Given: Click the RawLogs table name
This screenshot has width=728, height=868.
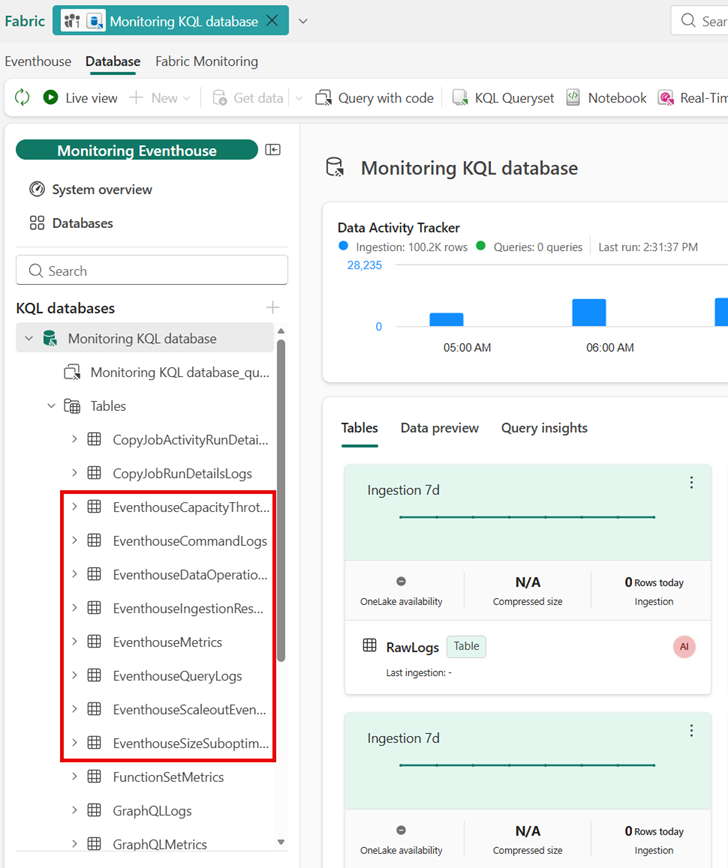Looking at the screenshot, I should tap(412, 647).
